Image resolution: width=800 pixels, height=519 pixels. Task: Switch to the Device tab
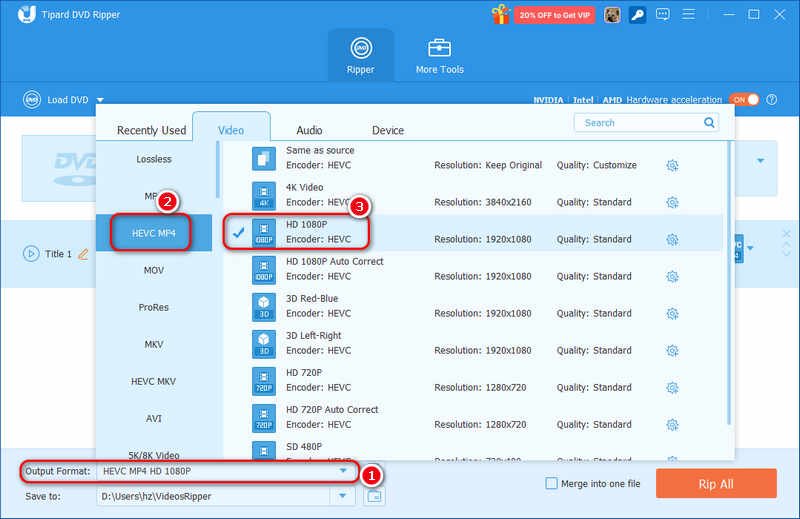tap(388, 130)
